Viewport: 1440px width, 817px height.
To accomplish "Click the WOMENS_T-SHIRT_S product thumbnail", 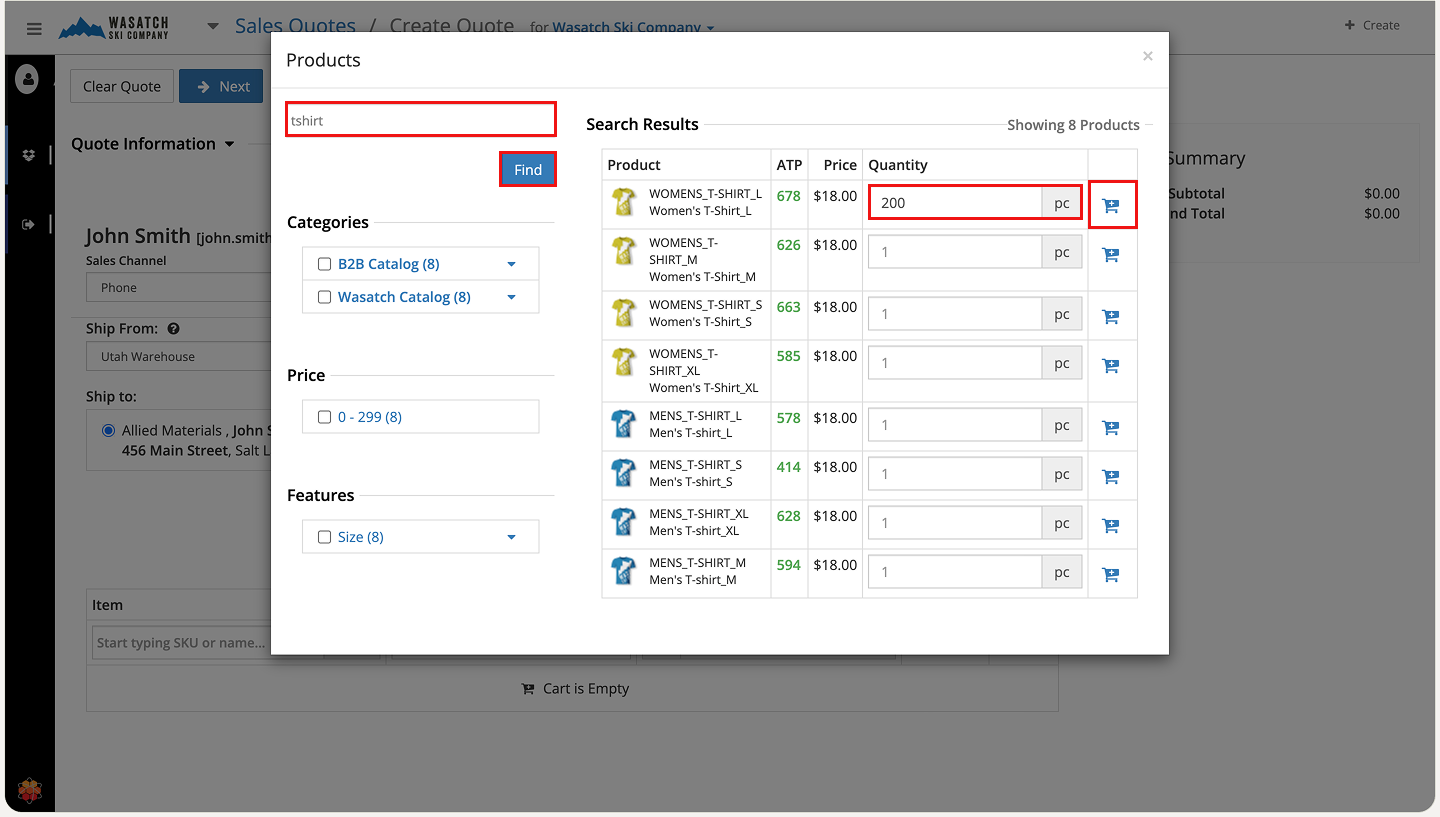I will [624, 314].
